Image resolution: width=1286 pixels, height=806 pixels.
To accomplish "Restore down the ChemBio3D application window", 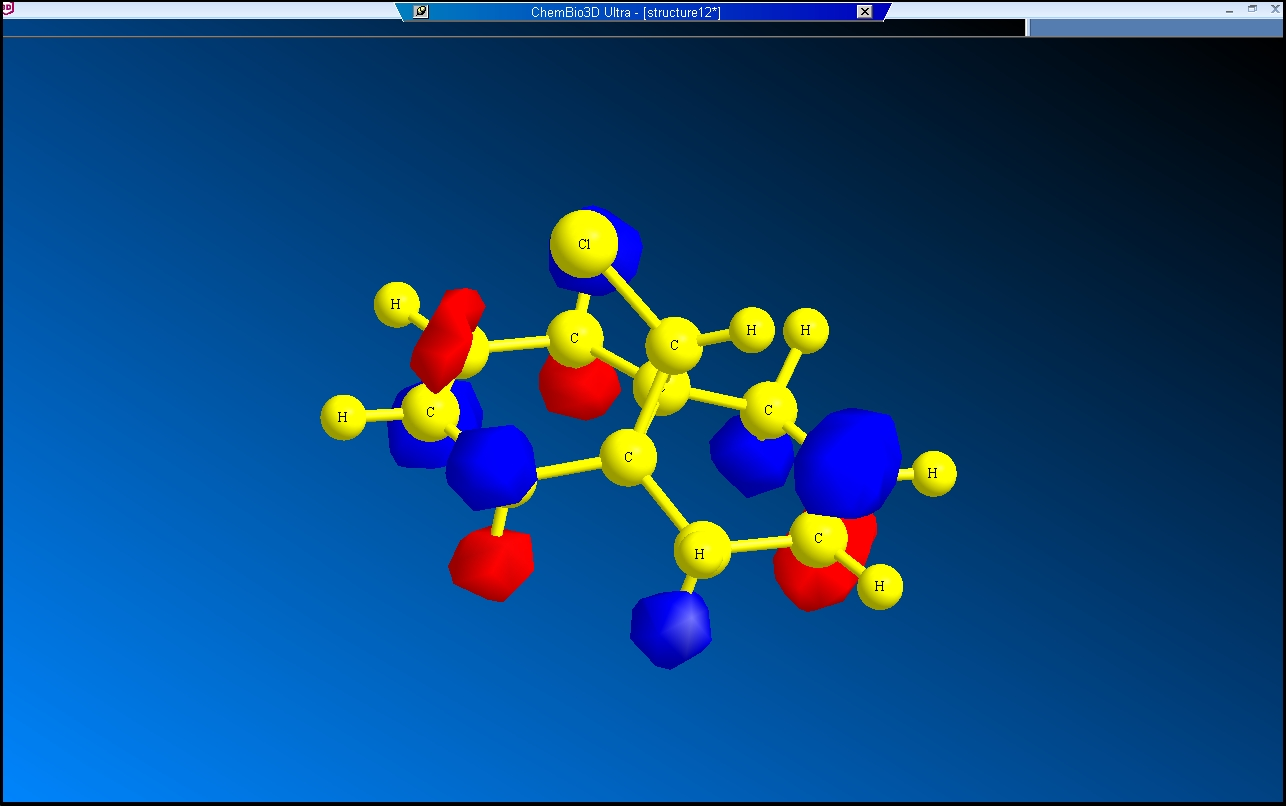I will (x=1253, y=9).
